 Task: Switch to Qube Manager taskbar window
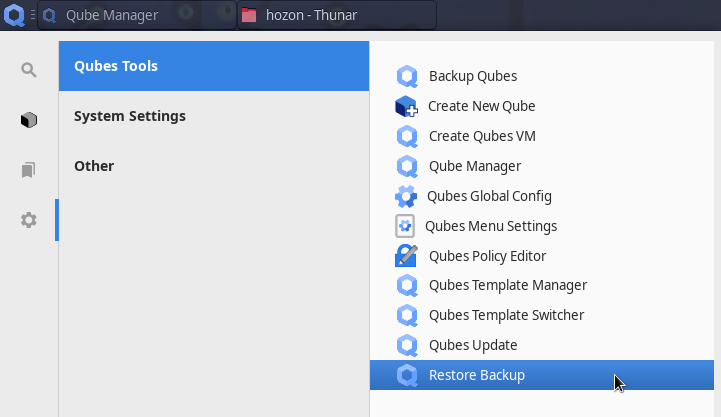(x=137, y=15)
